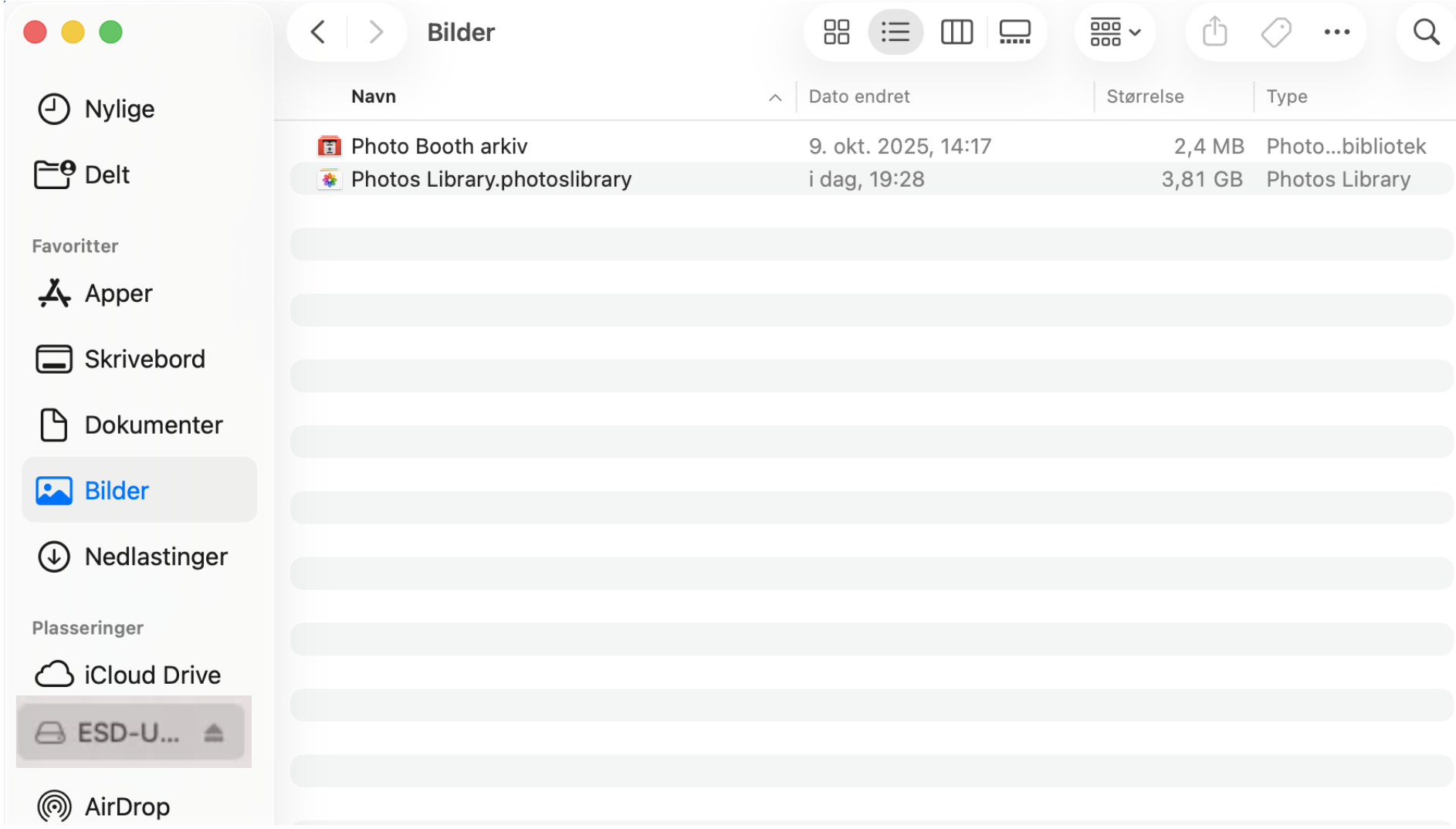The height and width of the screenshot is (829, 1456).
Task: Open Nylige in the sidebar
Action: [139, 109]
